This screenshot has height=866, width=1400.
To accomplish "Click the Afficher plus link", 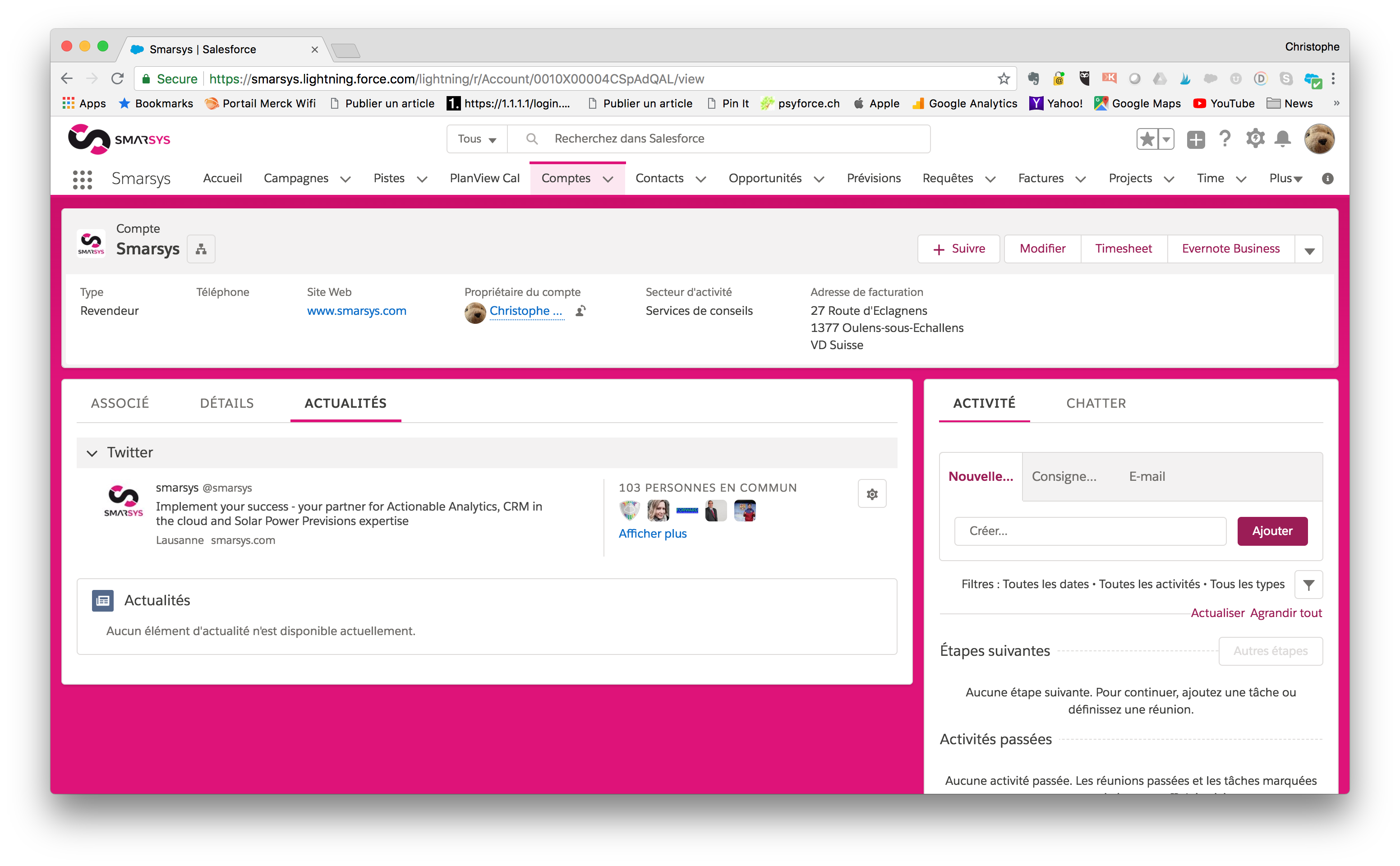I will tap(653, 534).
